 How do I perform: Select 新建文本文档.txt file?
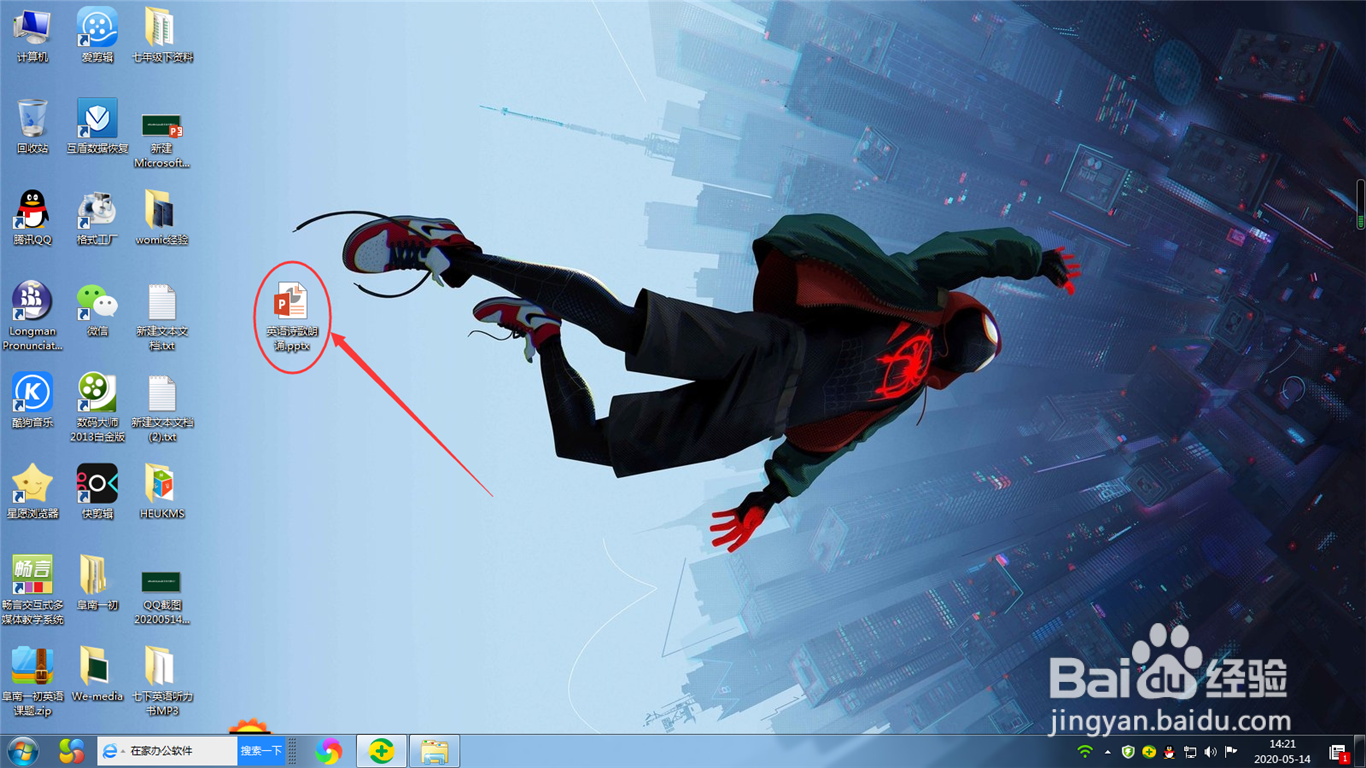161,316
